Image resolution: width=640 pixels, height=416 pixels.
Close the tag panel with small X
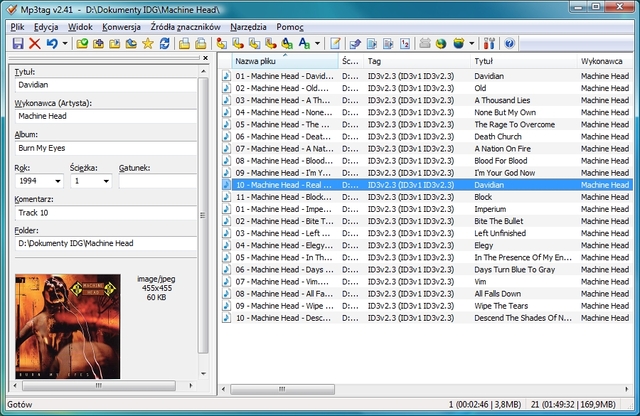point(205,58)
